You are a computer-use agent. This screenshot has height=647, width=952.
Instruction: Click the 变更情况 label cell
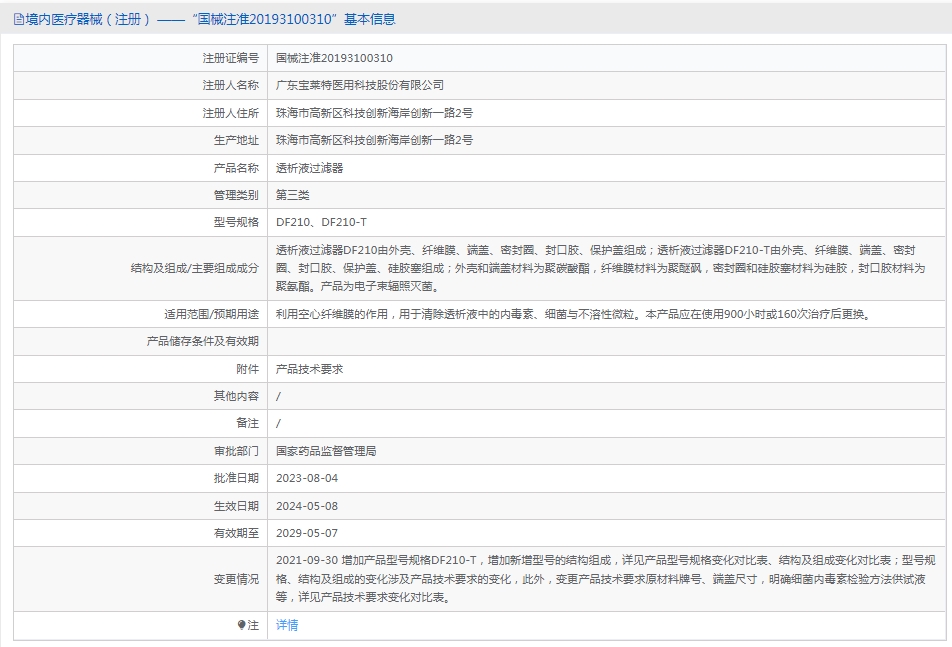click(x=141, y=579)
